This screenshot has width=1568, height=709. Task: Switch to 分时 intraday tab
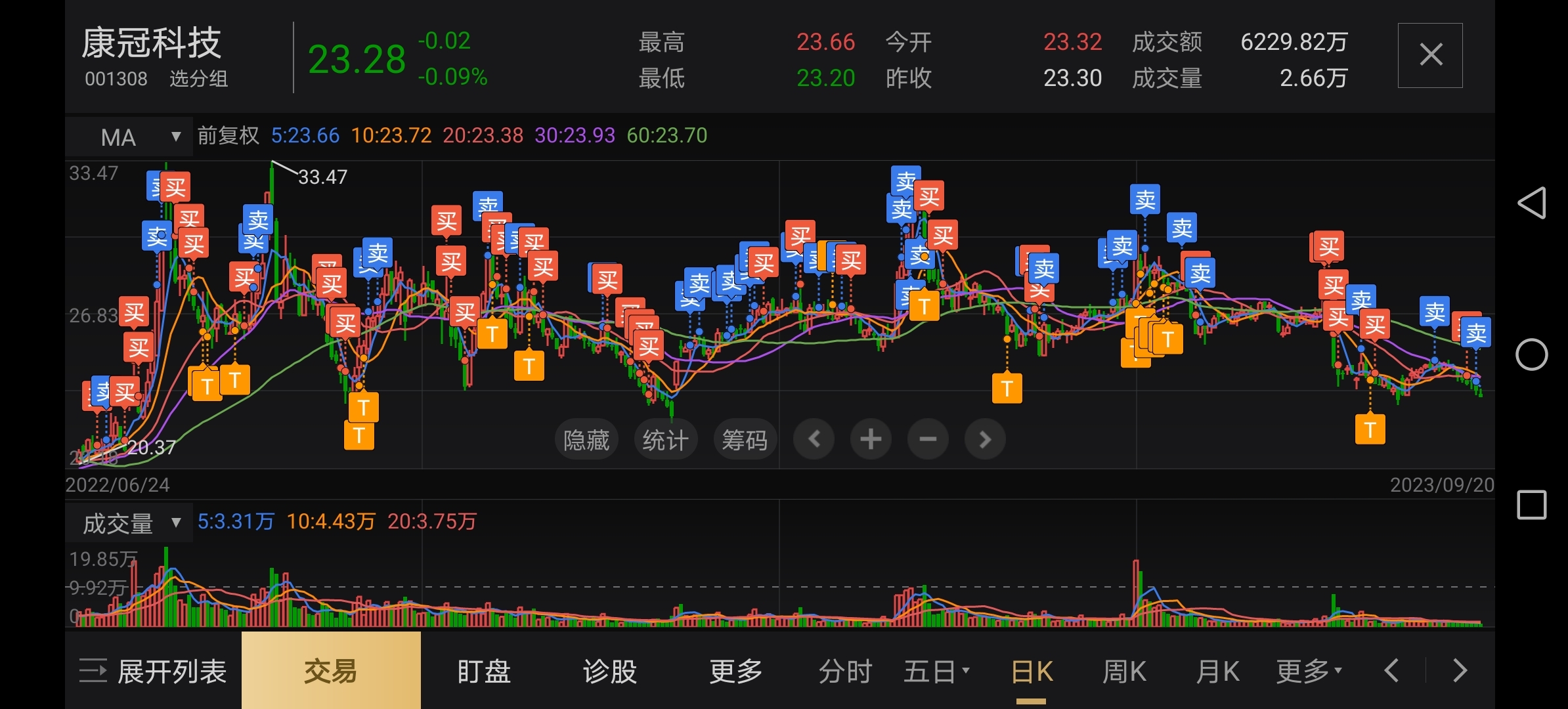[x=845, y=672]
